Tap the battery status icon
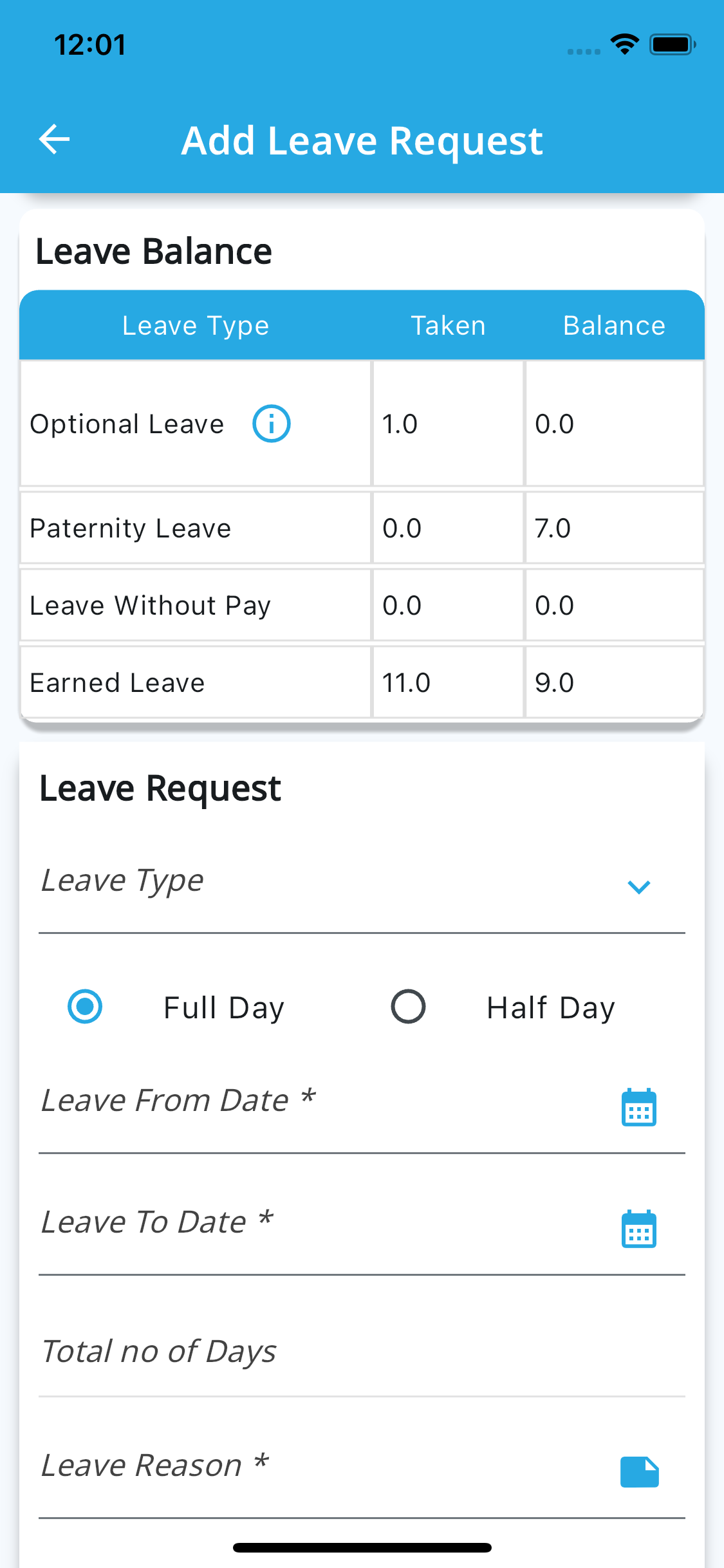 672,44
